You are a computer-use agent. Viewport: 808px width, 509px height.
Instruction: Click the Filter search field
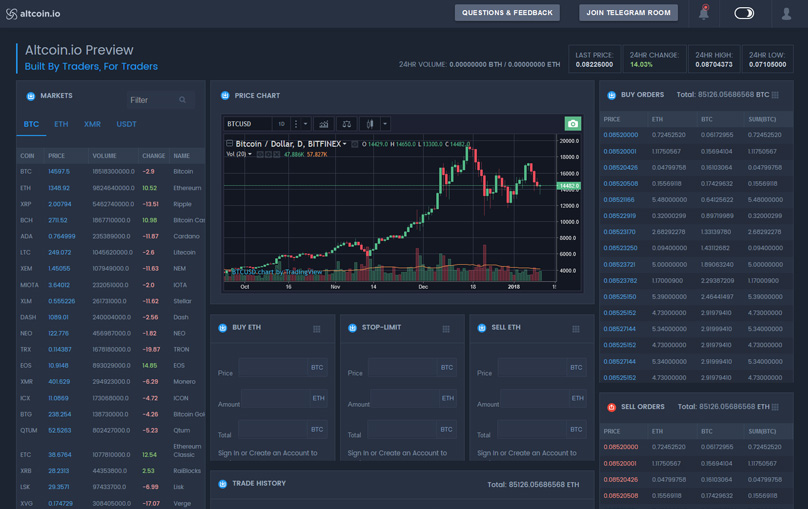click(161, 99)
